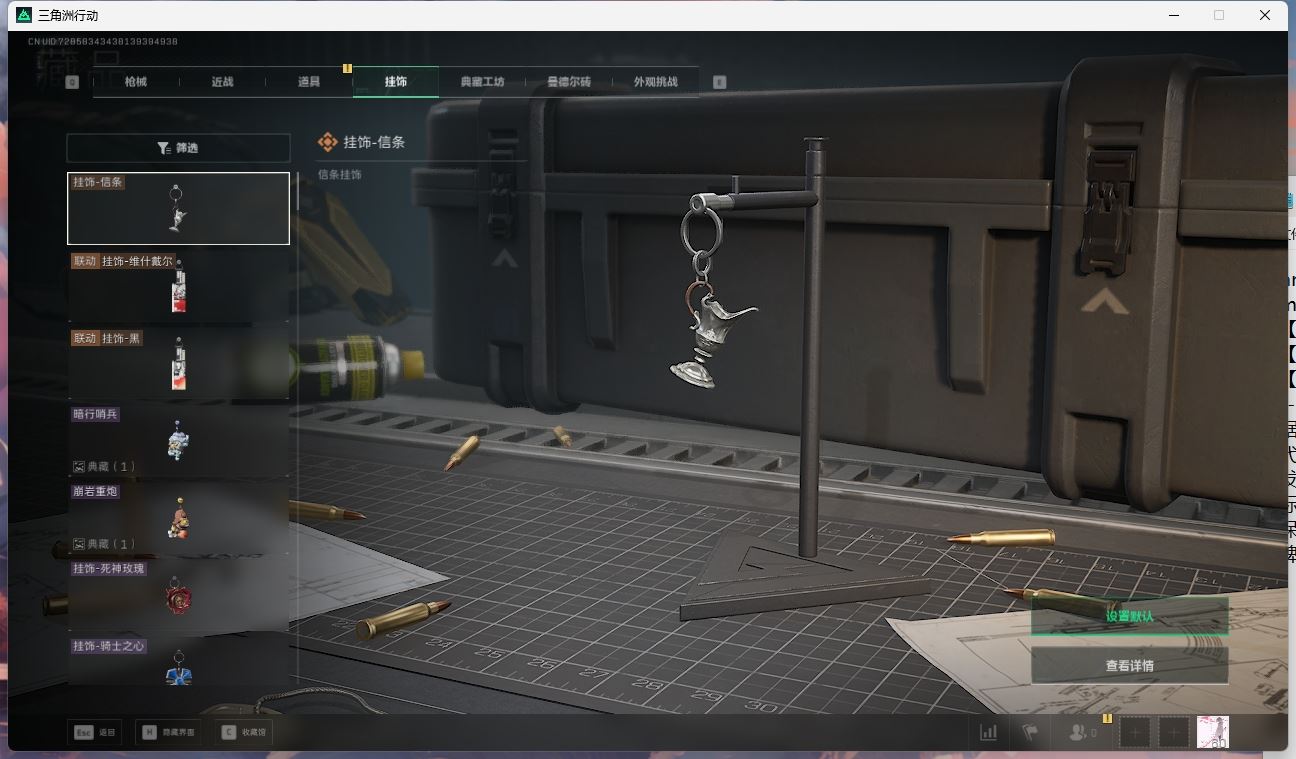Open the player avatar in bottom bar
Viewport: 1296px width, 759px height.
point(1213,732)
